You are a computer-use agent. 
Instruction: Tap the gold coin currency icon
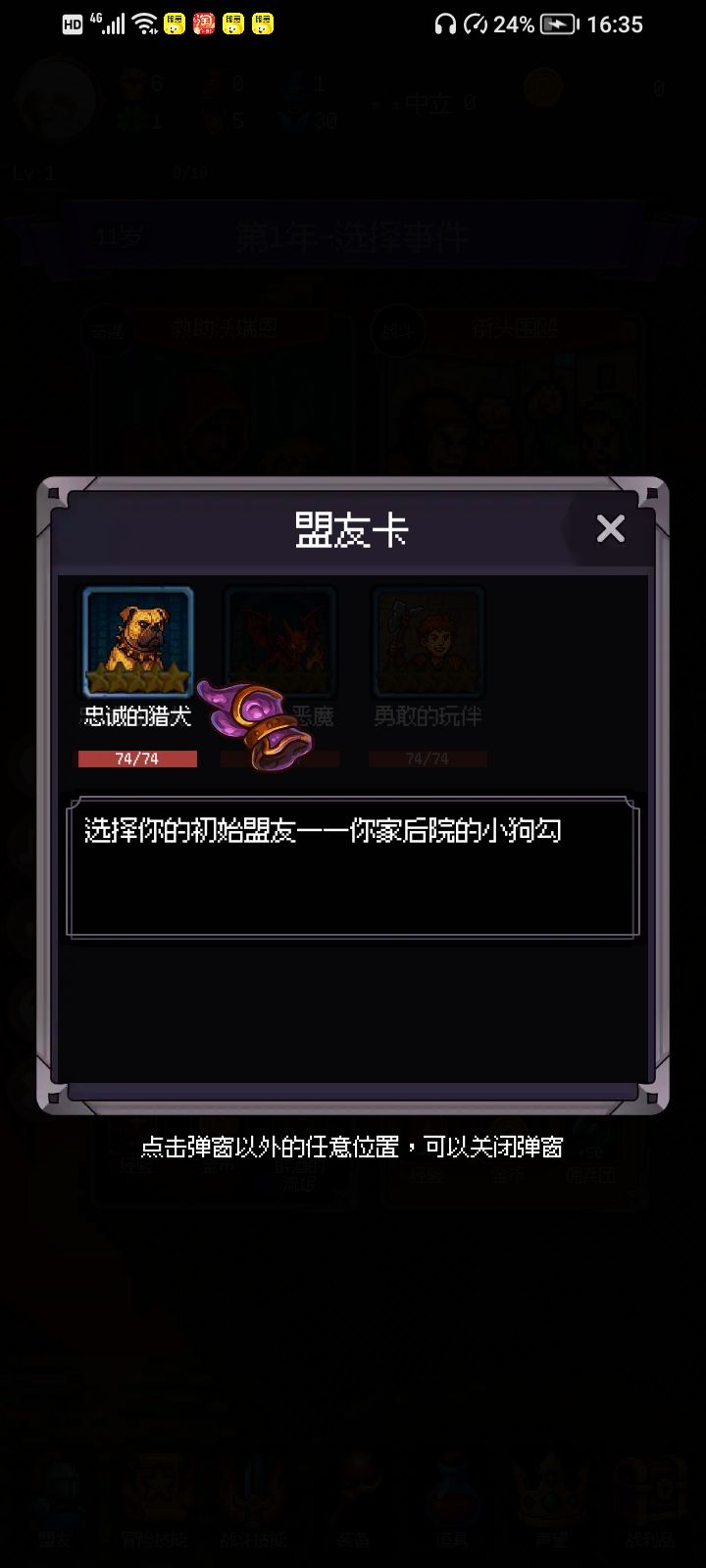click(x=542, y=87)
